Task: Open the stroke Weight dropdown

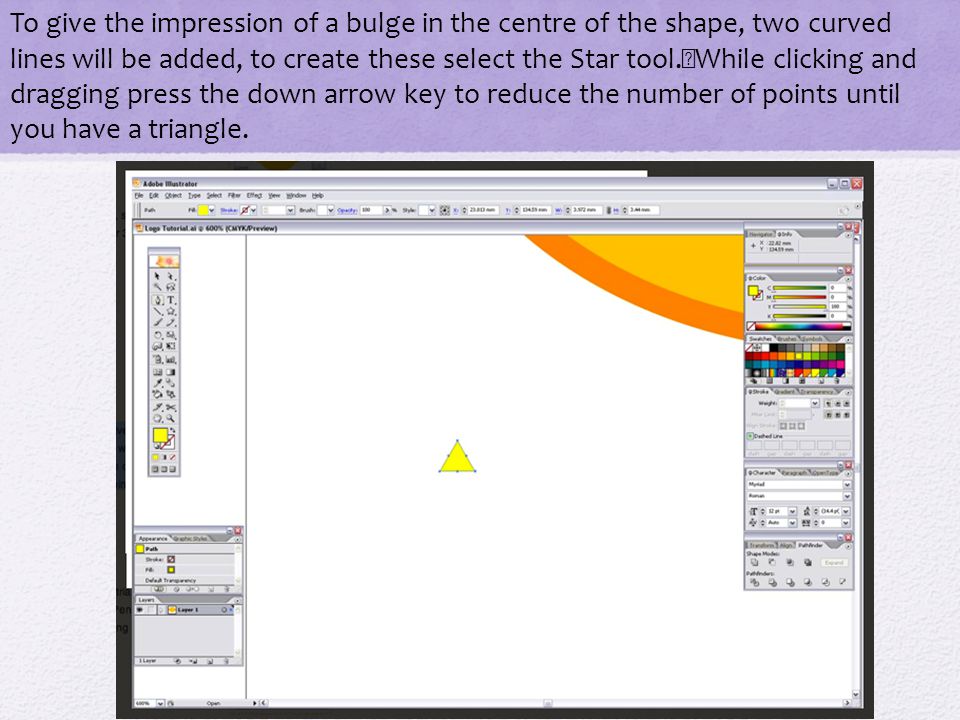Action: coord(815,403)
